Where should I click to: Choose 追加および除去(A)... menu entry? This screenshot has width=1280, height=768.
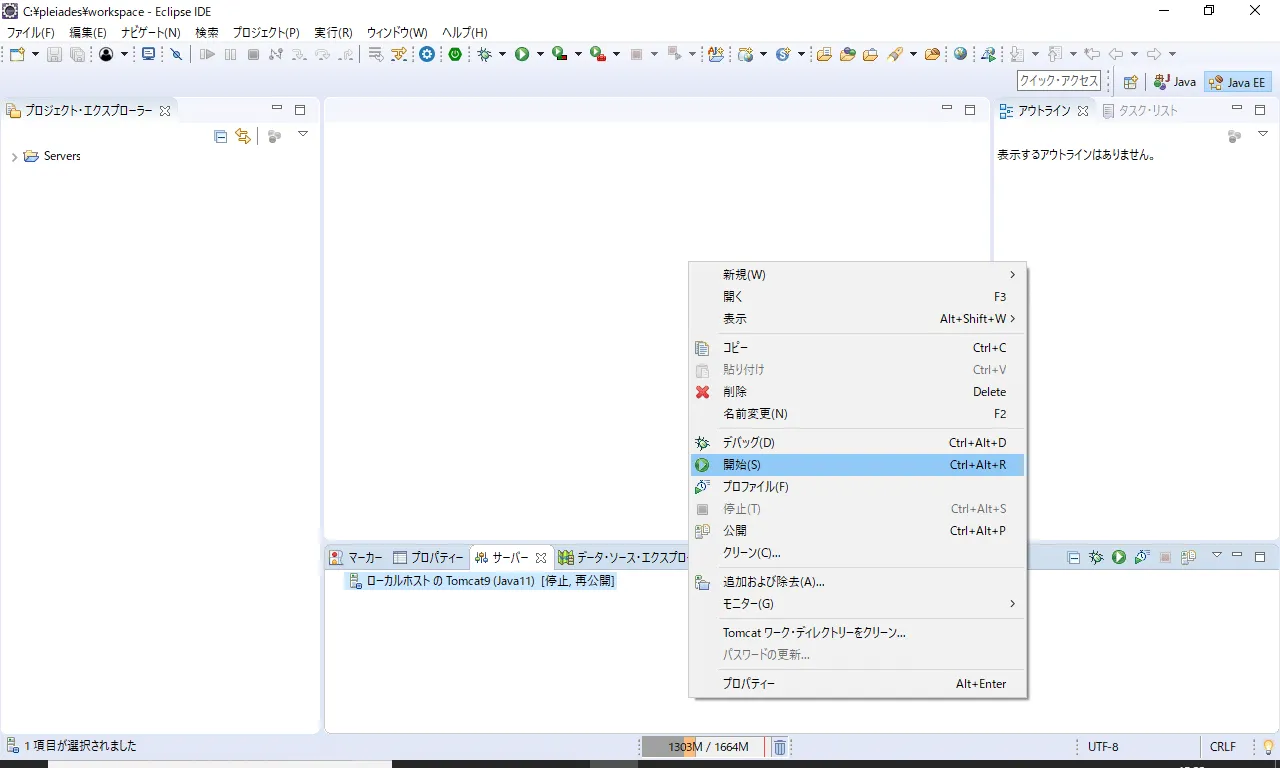coord(858,582)
